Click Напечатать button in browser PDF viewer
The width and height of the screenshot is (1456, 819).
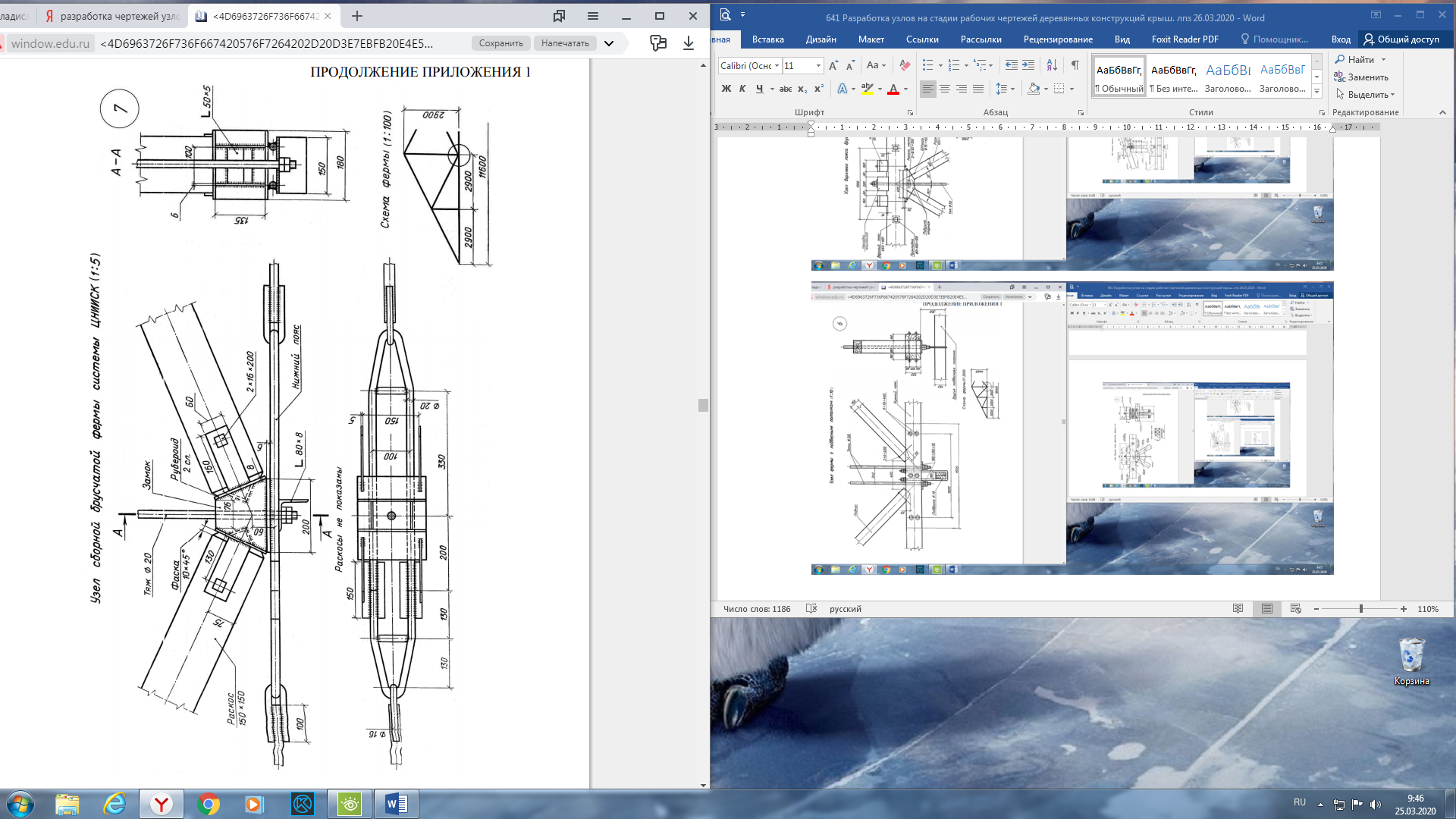pos(565,43)
